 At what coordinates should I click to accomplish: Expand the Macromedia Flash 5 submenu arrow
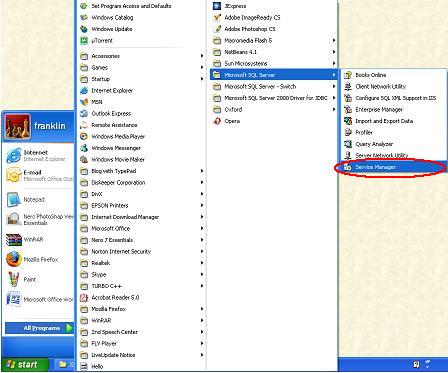tap(334, 41)
